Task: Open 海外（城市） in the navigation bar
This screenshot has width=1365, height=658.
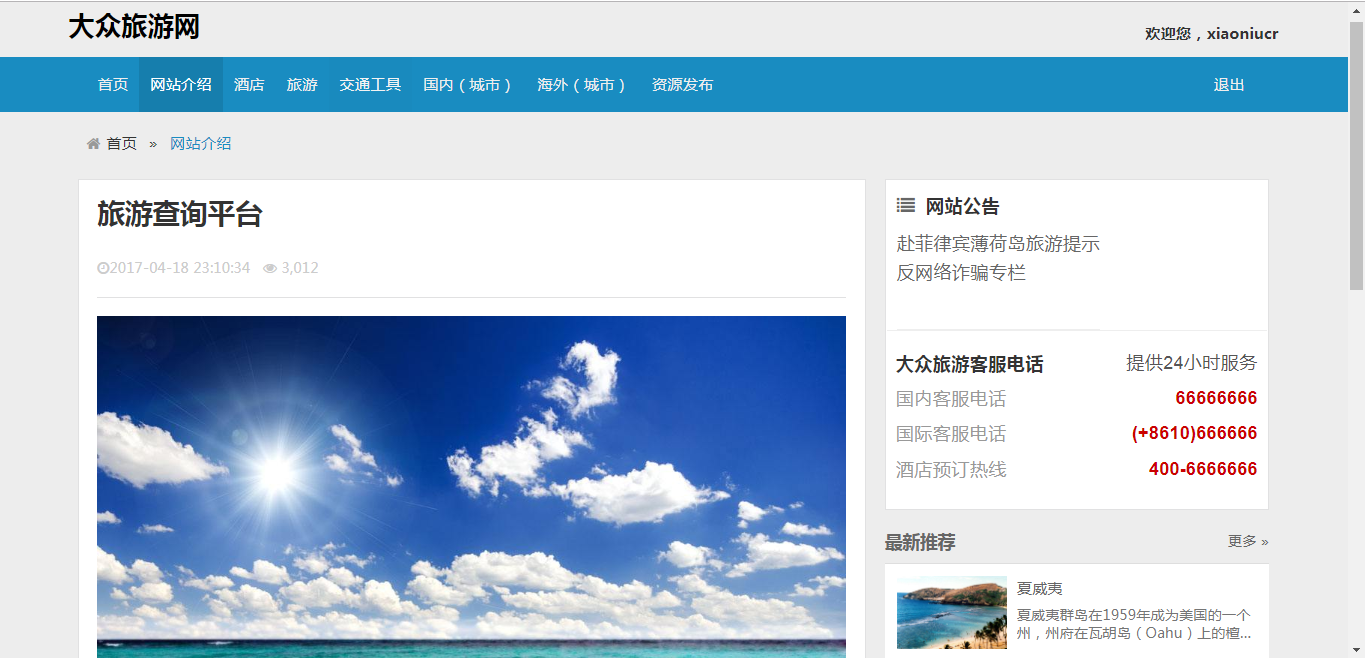Action: point(583,85)
